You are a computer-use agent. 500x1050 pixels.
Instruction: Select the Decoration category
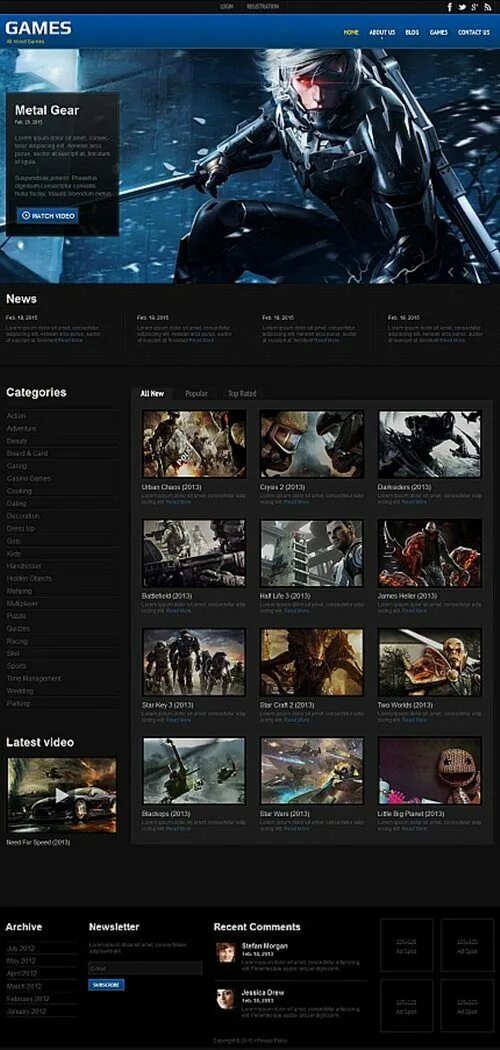[23, 516]
